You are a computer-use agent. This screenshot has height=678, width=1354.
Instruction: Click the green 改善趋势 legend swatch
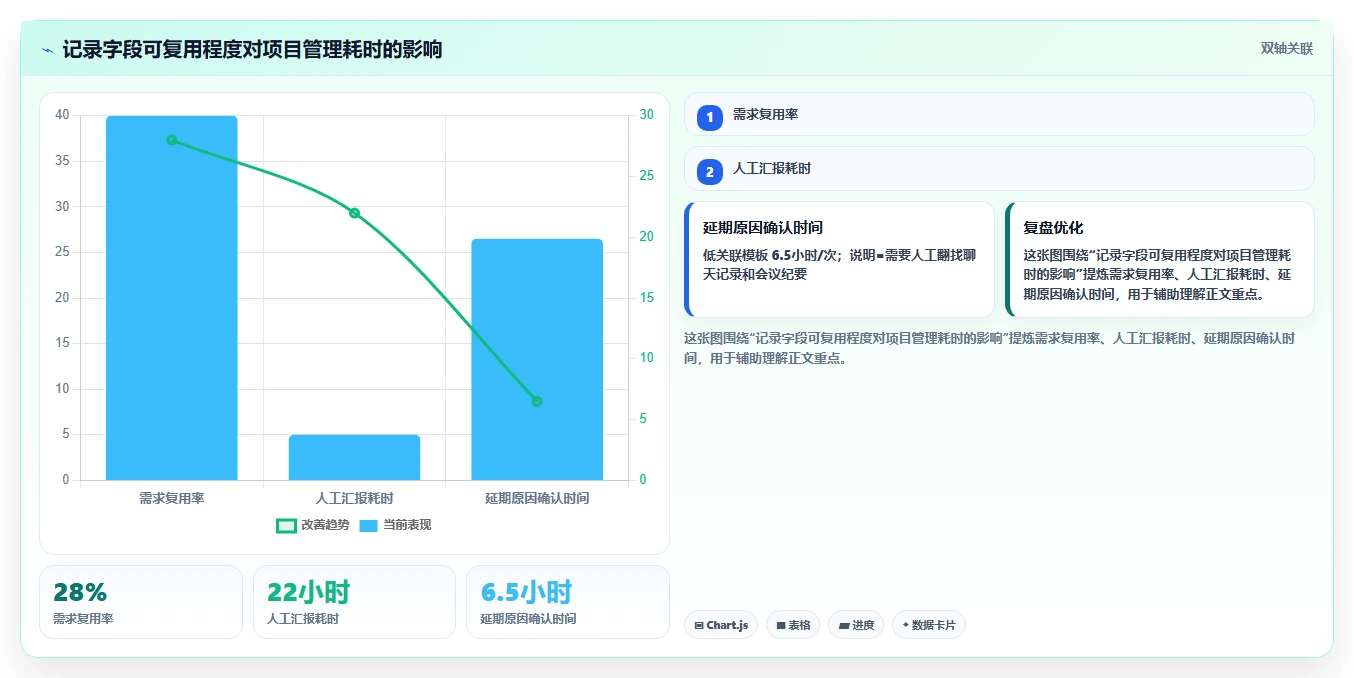[x=286, y=526]
